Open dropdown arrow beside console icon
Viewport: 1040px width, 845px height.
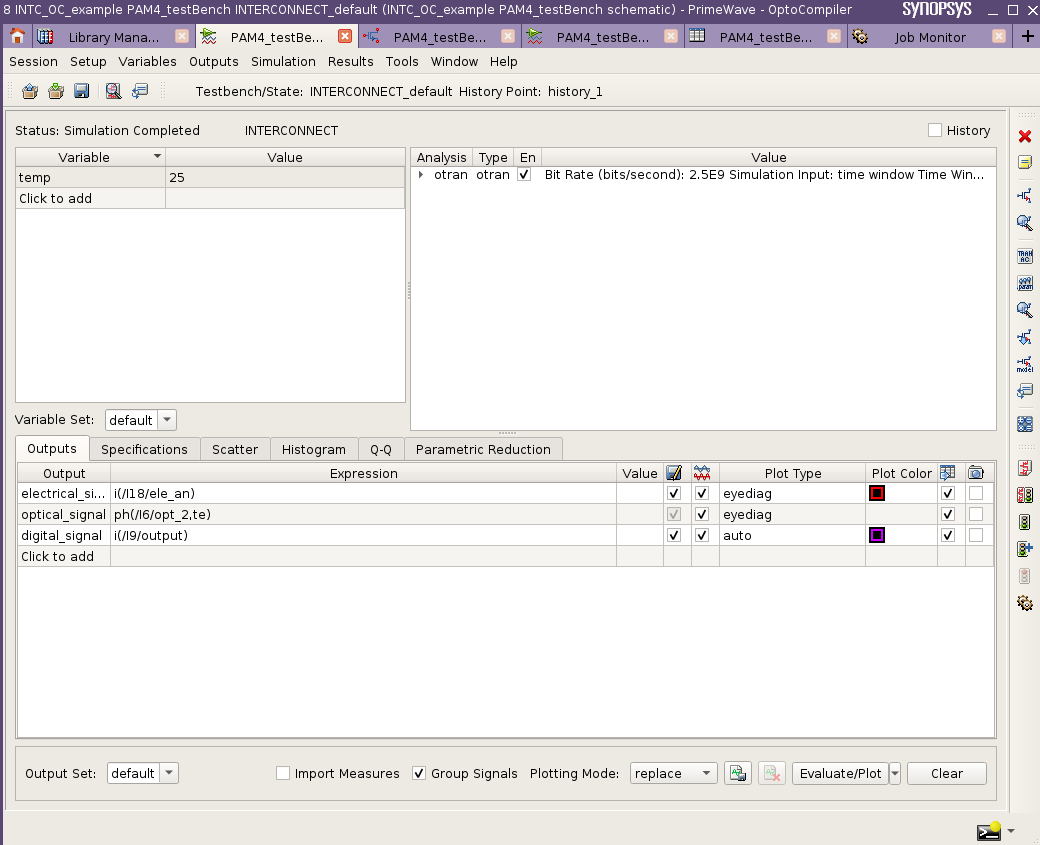pos(1011,830)
